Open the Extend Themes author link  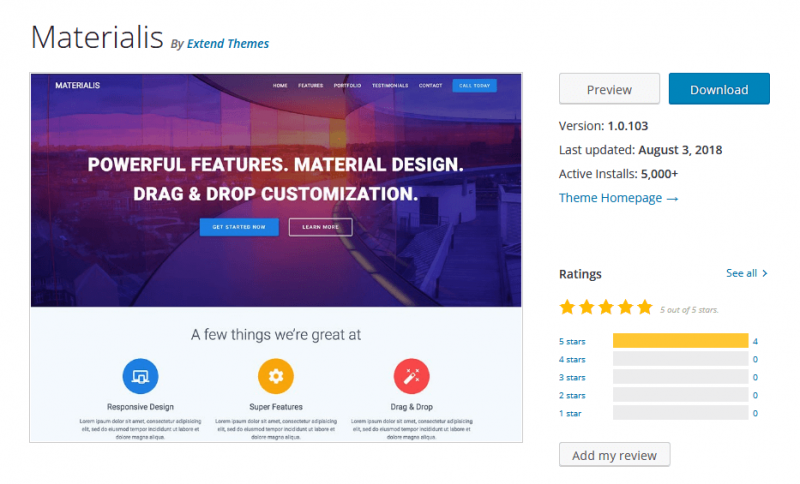228,44
